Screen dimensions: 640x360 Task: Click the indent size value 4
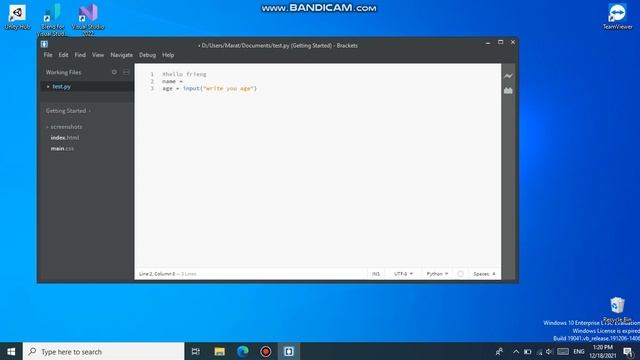493,274
